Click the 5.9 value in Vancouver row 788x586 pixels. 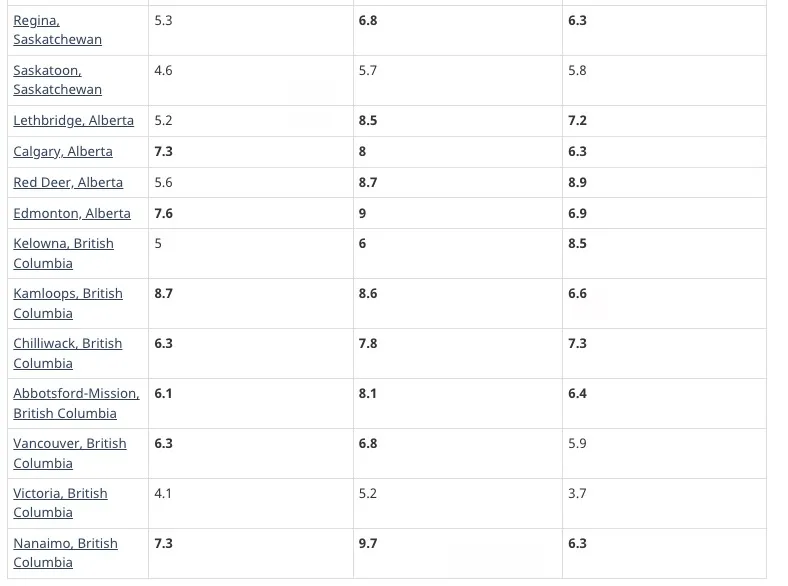pos(577,444)
